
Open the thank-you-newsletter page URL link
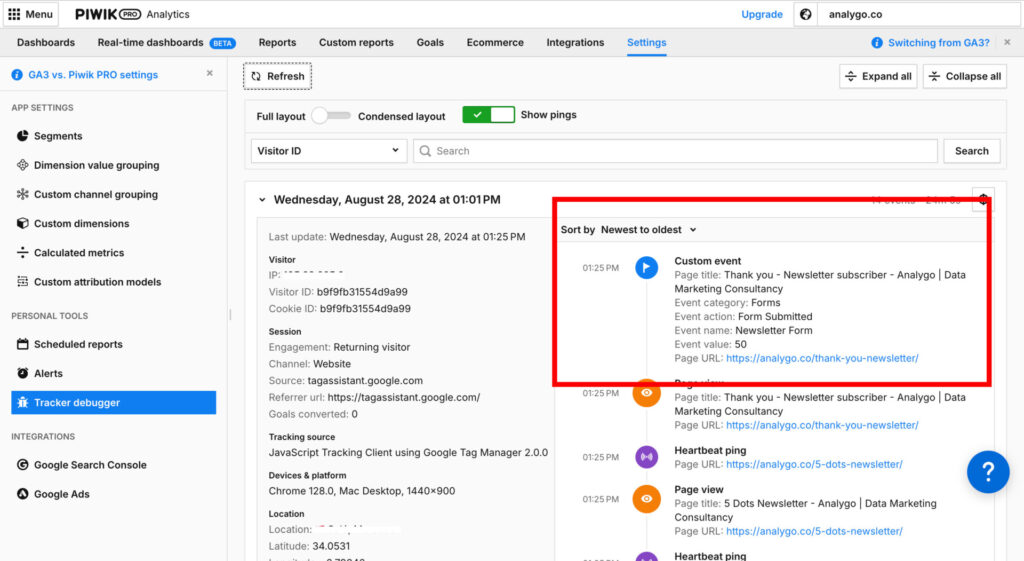(822, 358)
